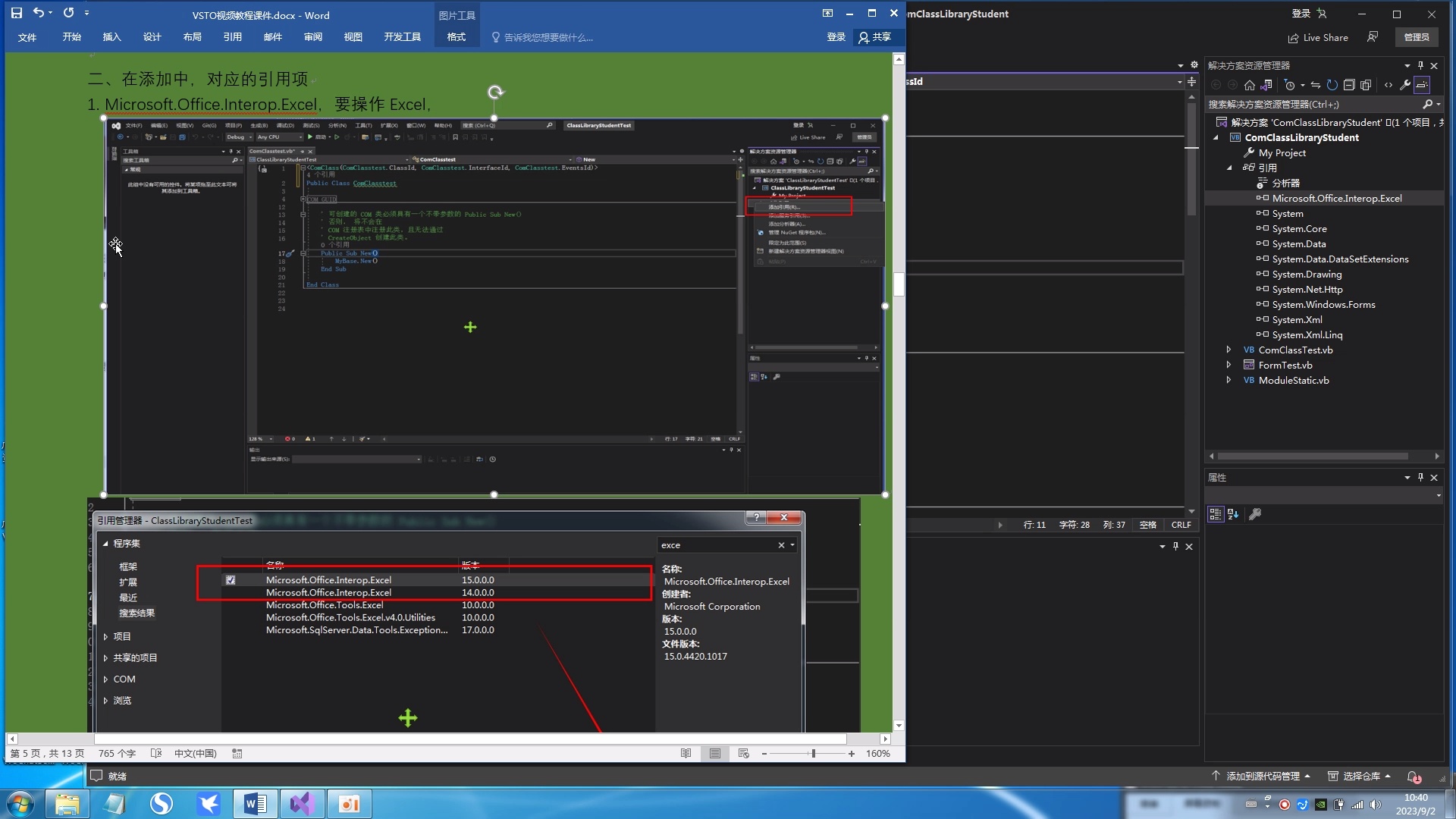Switch to Web Layout view icon
The image size is (1456, 819).
pyautogui.click(x=743, y=753)
